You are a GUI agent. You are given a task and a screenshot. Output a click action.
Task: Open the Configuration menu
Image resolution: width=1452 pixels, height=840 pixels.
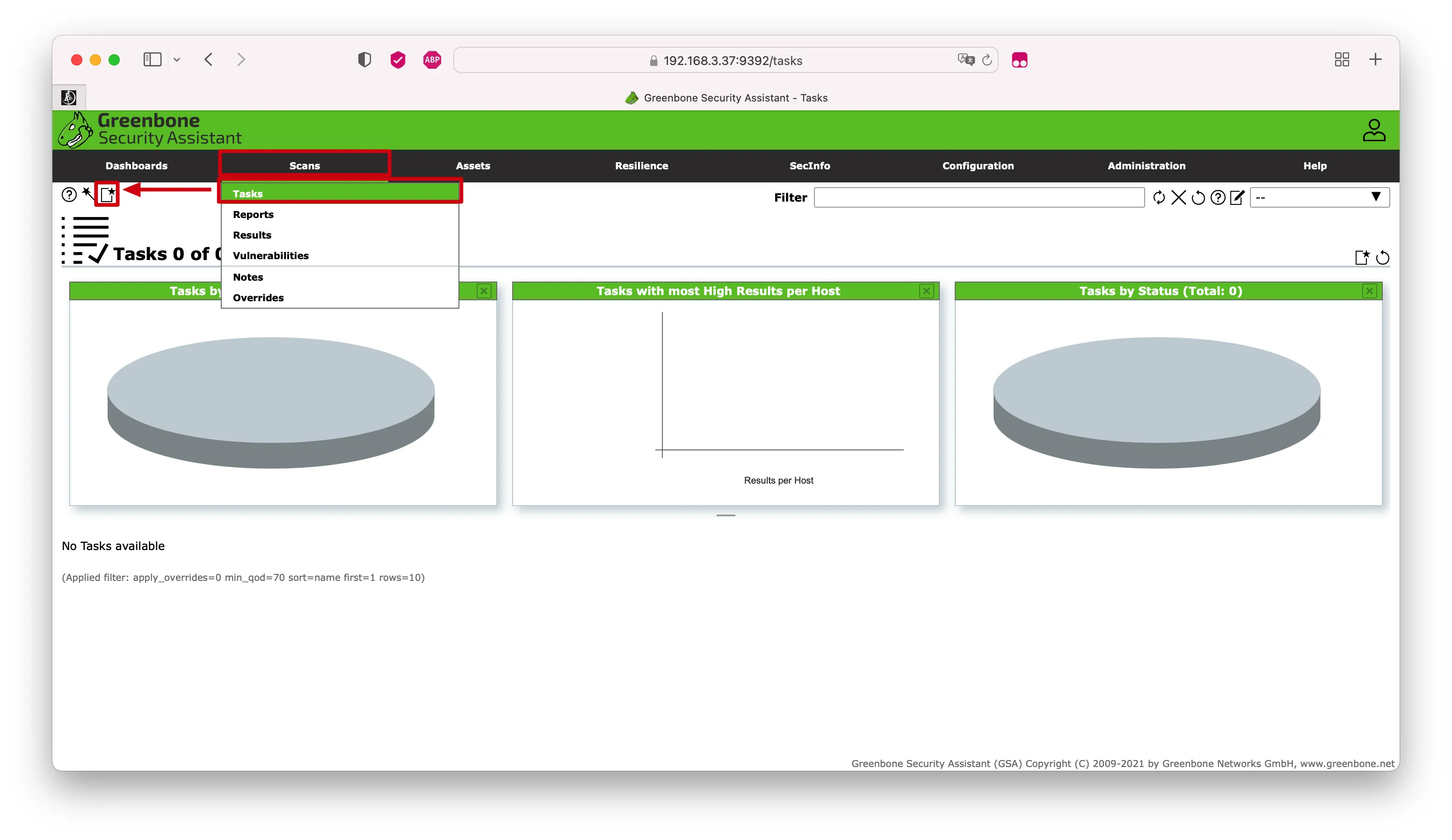point(978,166)
